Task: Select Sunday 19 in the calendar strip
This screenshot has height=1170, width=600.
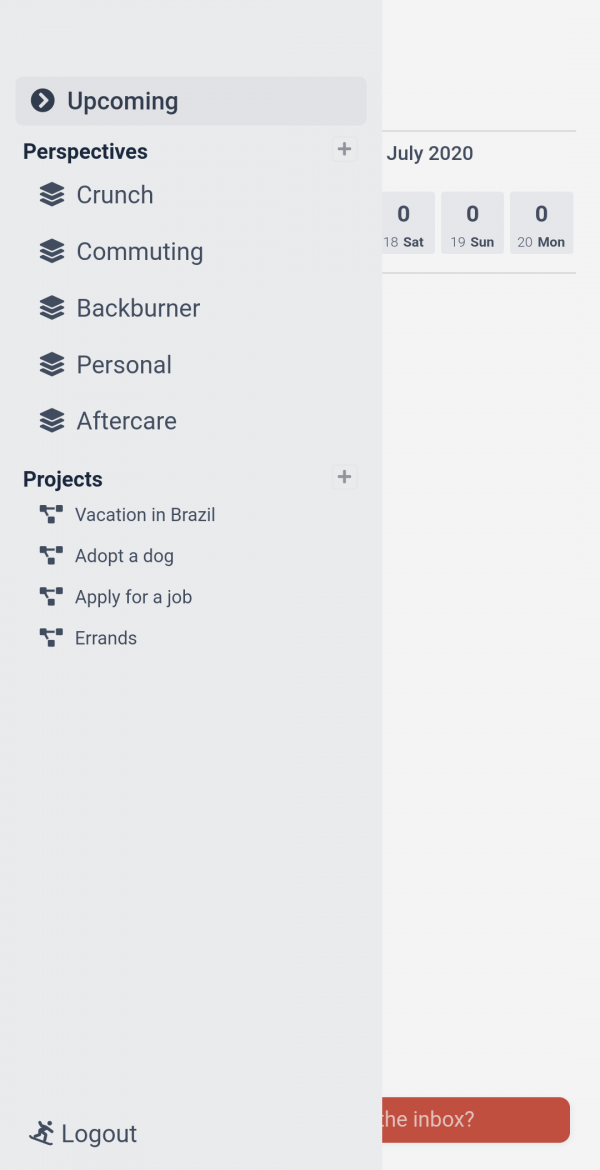Action: click(472, 223)
